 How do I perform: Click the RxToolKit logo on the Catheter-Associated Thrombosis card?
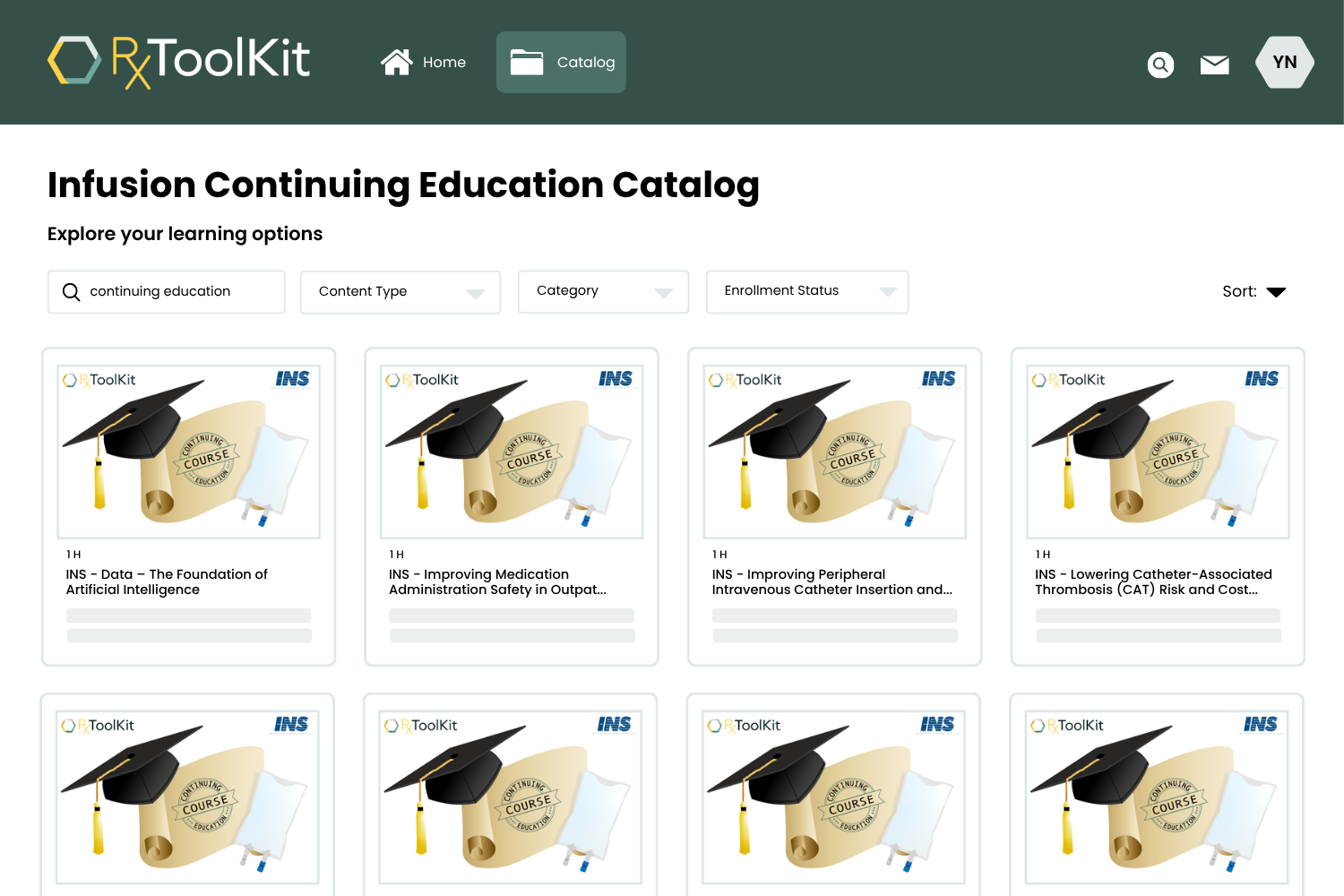[1068, 380]
